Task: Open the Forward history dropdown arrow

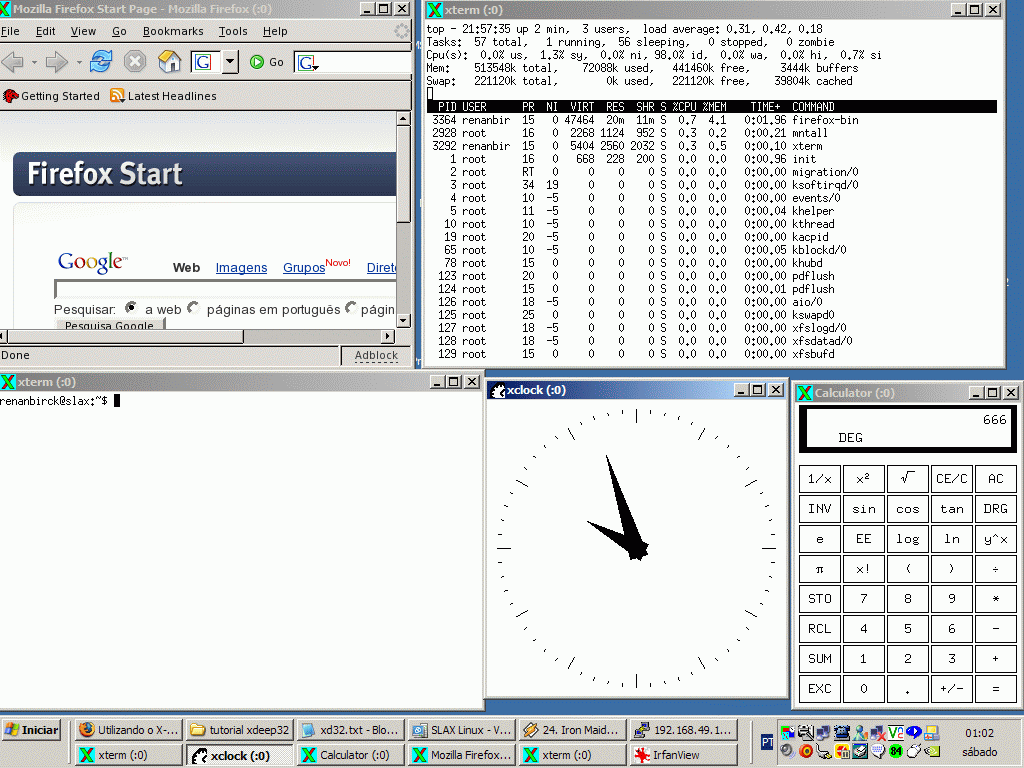Action: click(x=78, y=62)
